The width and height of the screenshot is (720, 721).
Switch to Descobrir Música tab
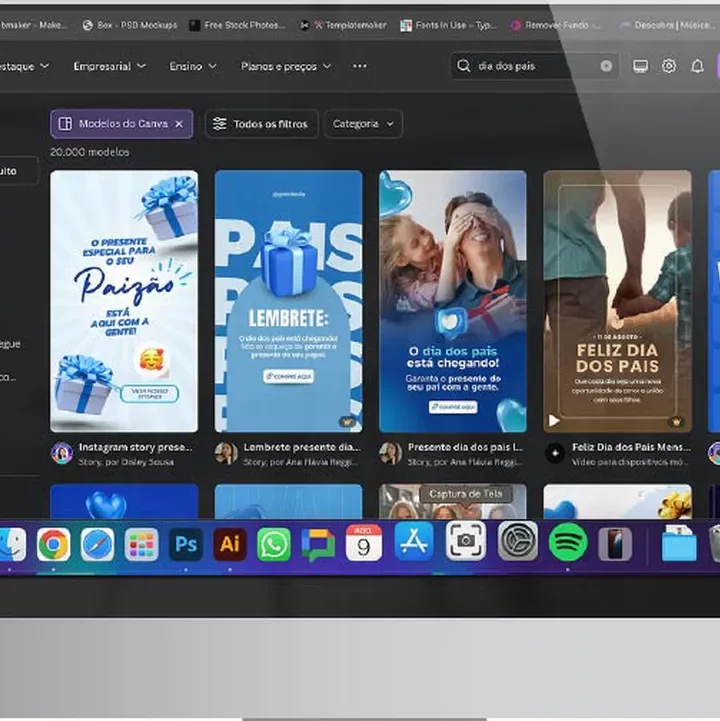(667, 25)
